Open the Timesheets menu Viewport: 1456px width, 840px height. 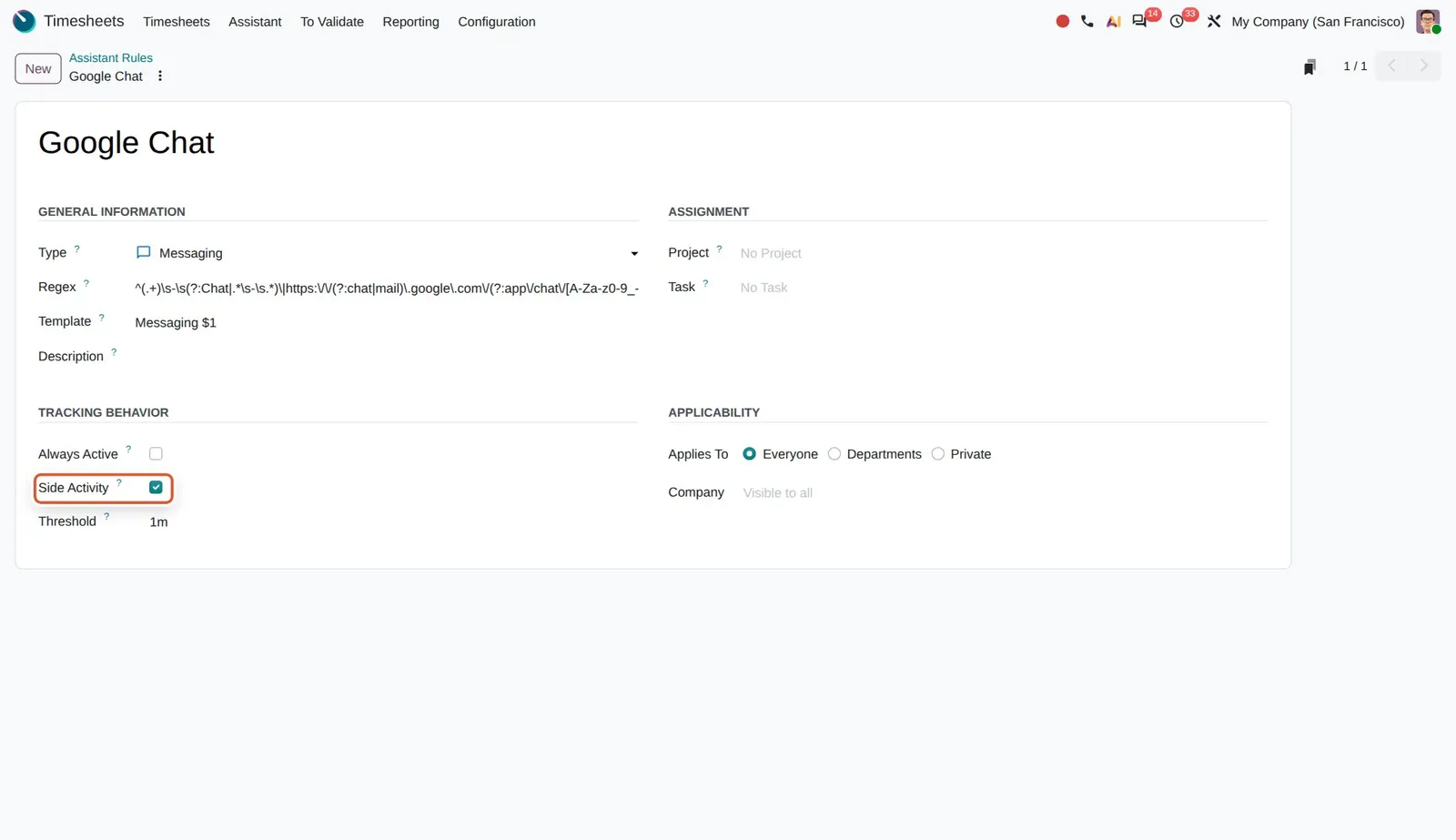[177, 22]
